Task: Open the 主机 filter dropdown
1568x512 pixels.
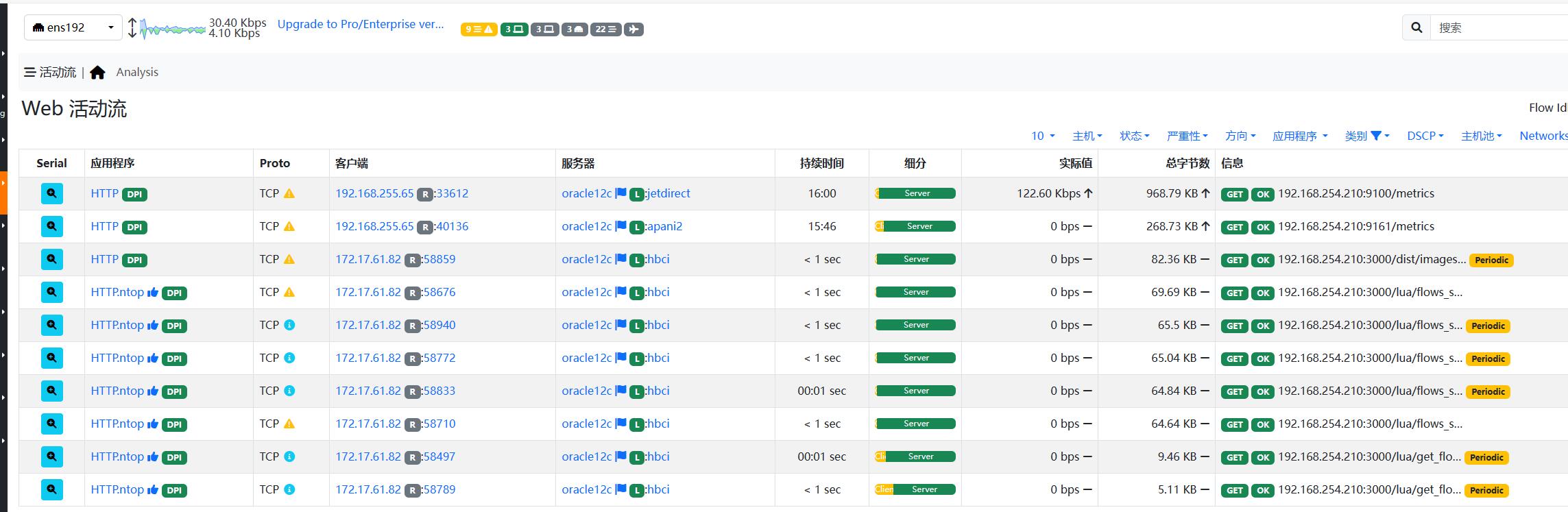Action: 1087,136
